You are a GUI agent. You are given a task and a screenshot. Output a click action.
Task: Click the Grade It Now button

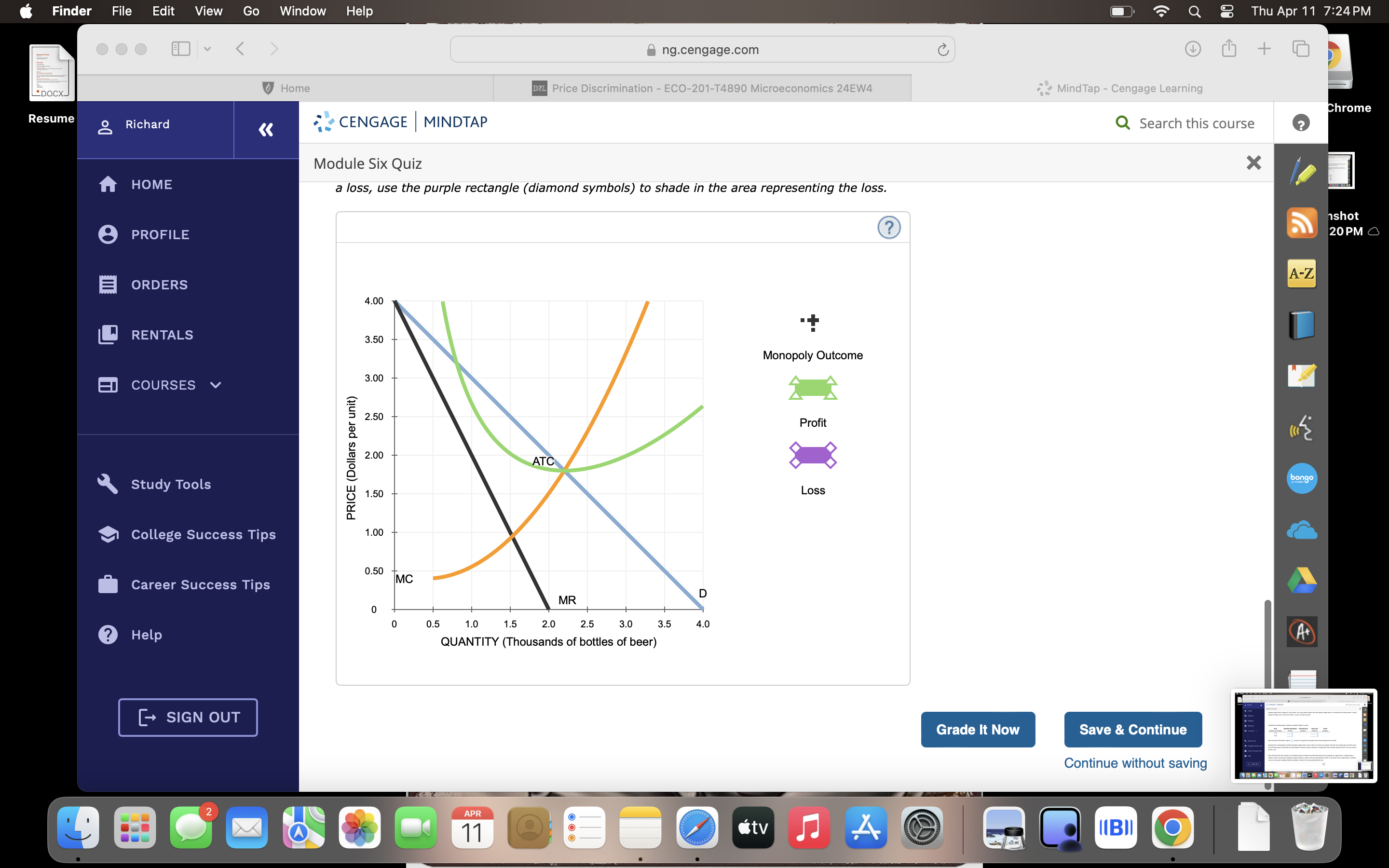(978, 730)
